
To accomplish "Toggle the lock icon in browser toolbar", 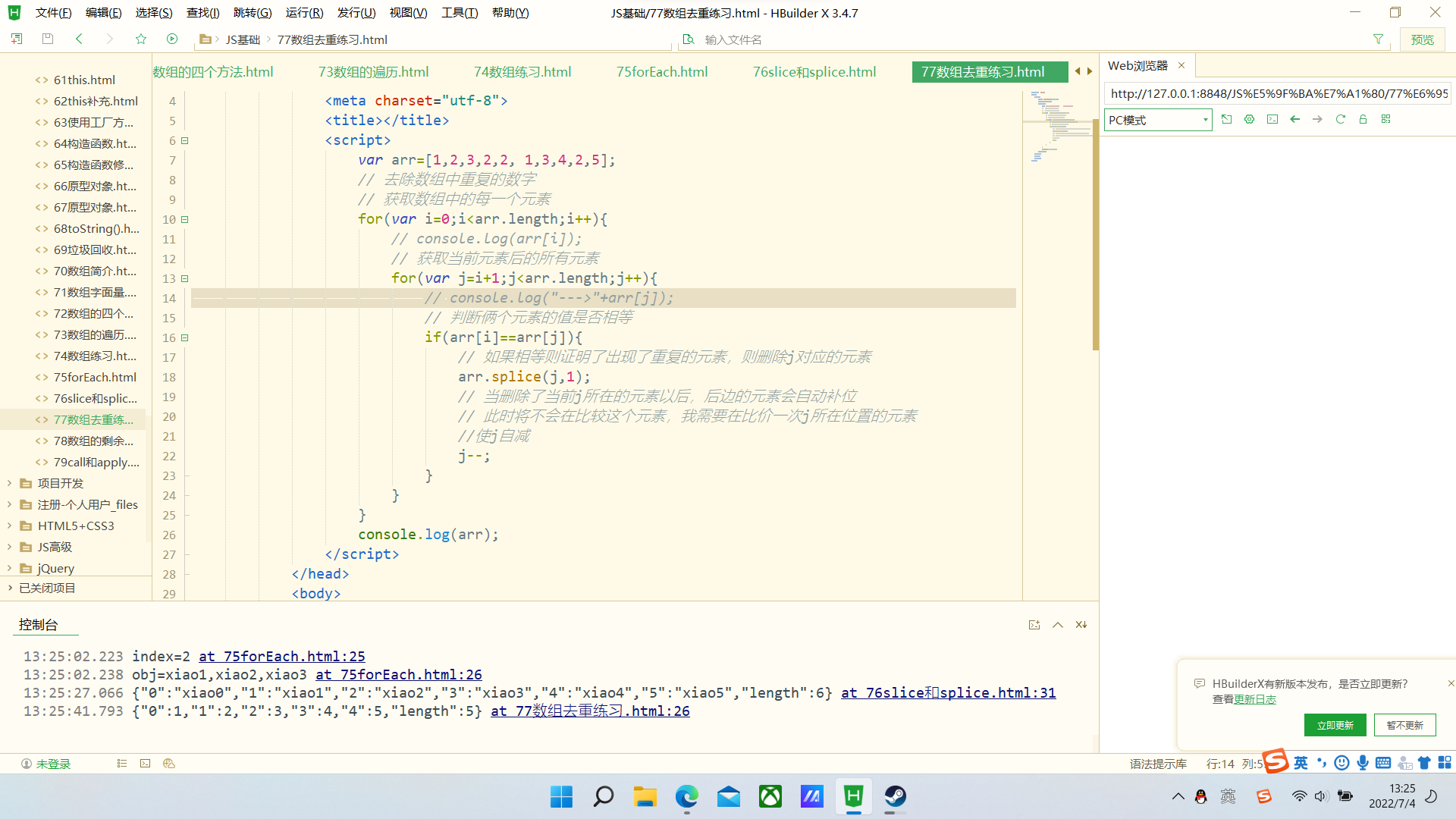I will [x=1363, y=119].
